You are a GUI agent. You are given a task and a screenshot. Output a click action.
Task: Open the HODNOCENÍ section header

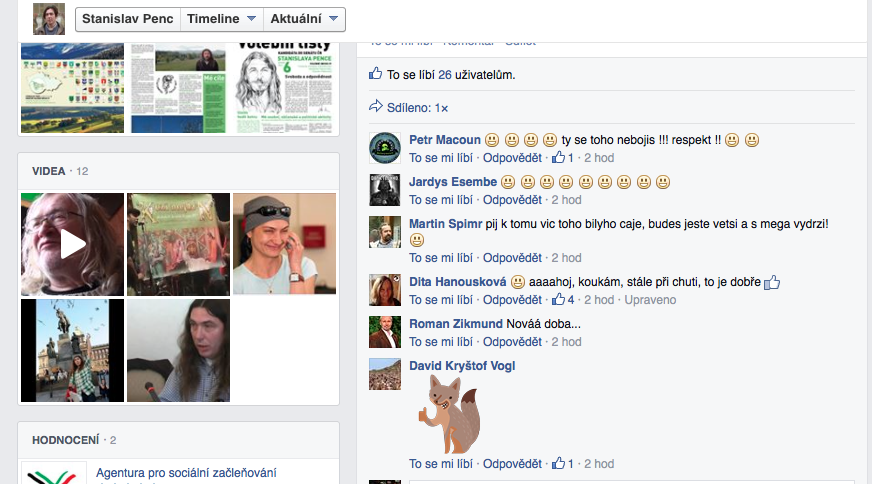pyautogui.click(x=66, y=441)
